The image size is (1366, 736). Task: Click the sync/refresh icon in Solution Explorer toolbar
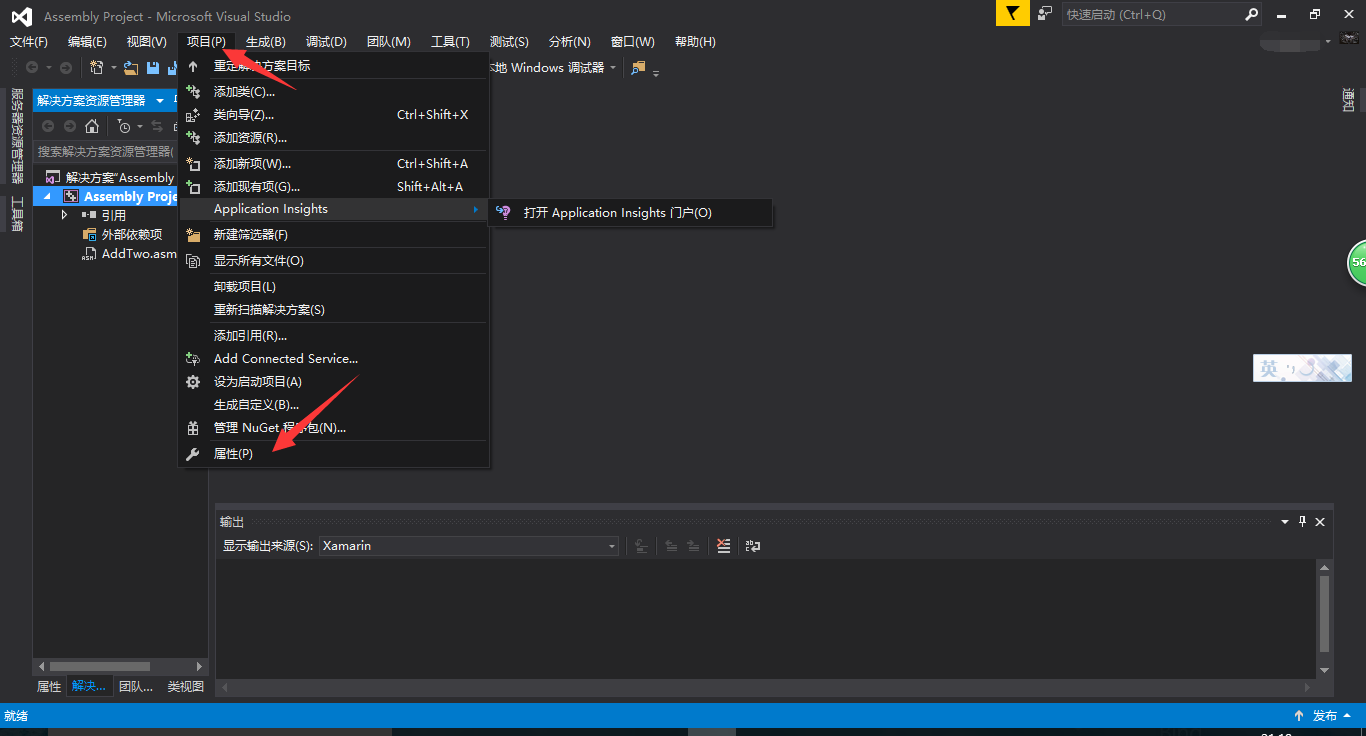pos(157,126)
